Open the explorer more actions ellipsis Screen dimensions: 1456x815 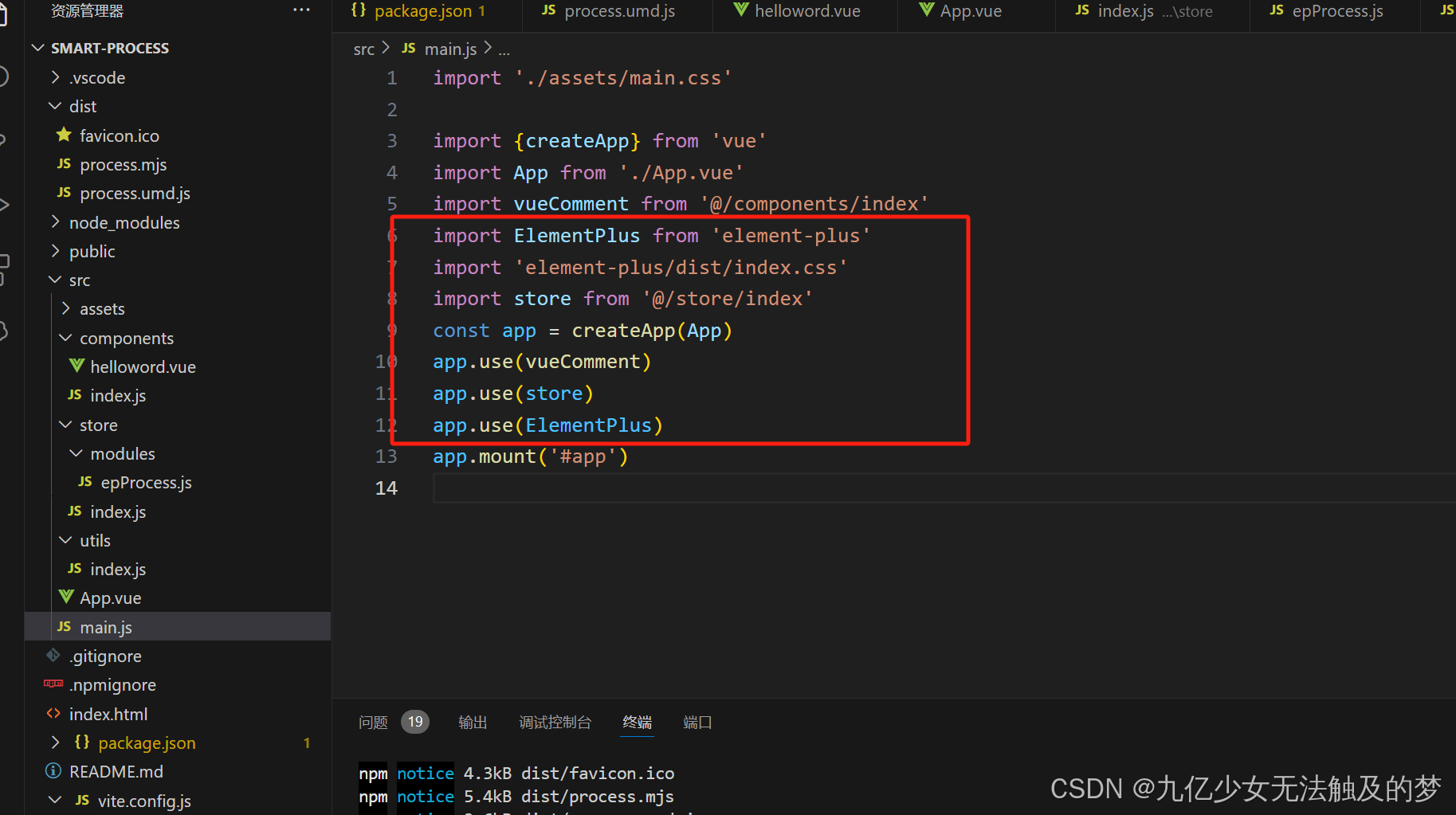pos(301,10)
